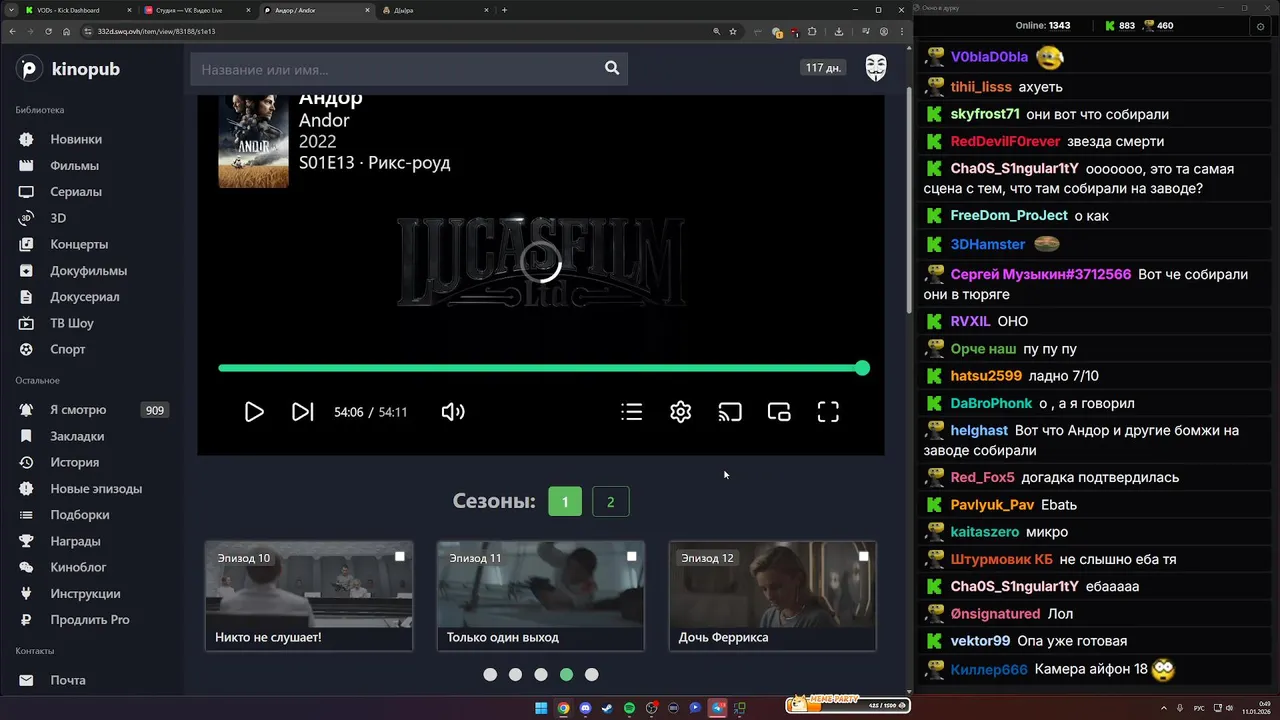1280x720 pixels.
Task: Click the Докусериал sidebar icon
Action: [27, 297]
